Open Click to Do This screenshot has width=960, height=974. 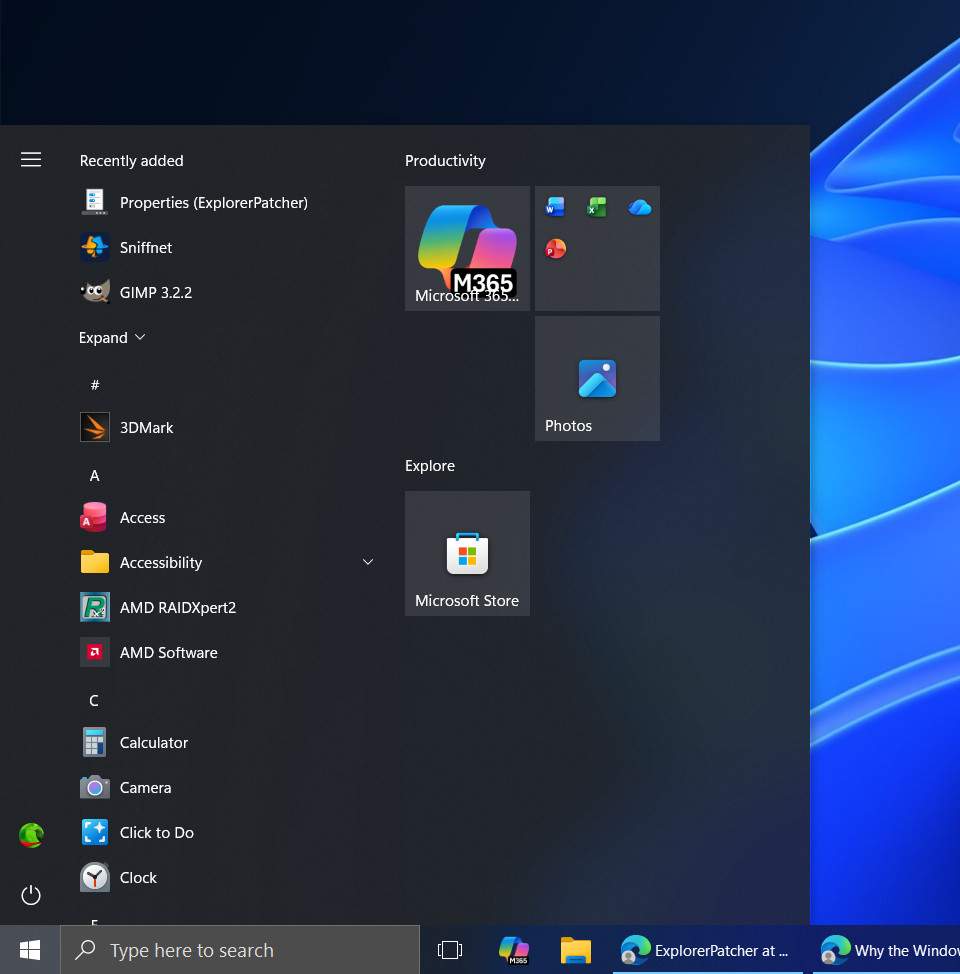coord(155,832)
